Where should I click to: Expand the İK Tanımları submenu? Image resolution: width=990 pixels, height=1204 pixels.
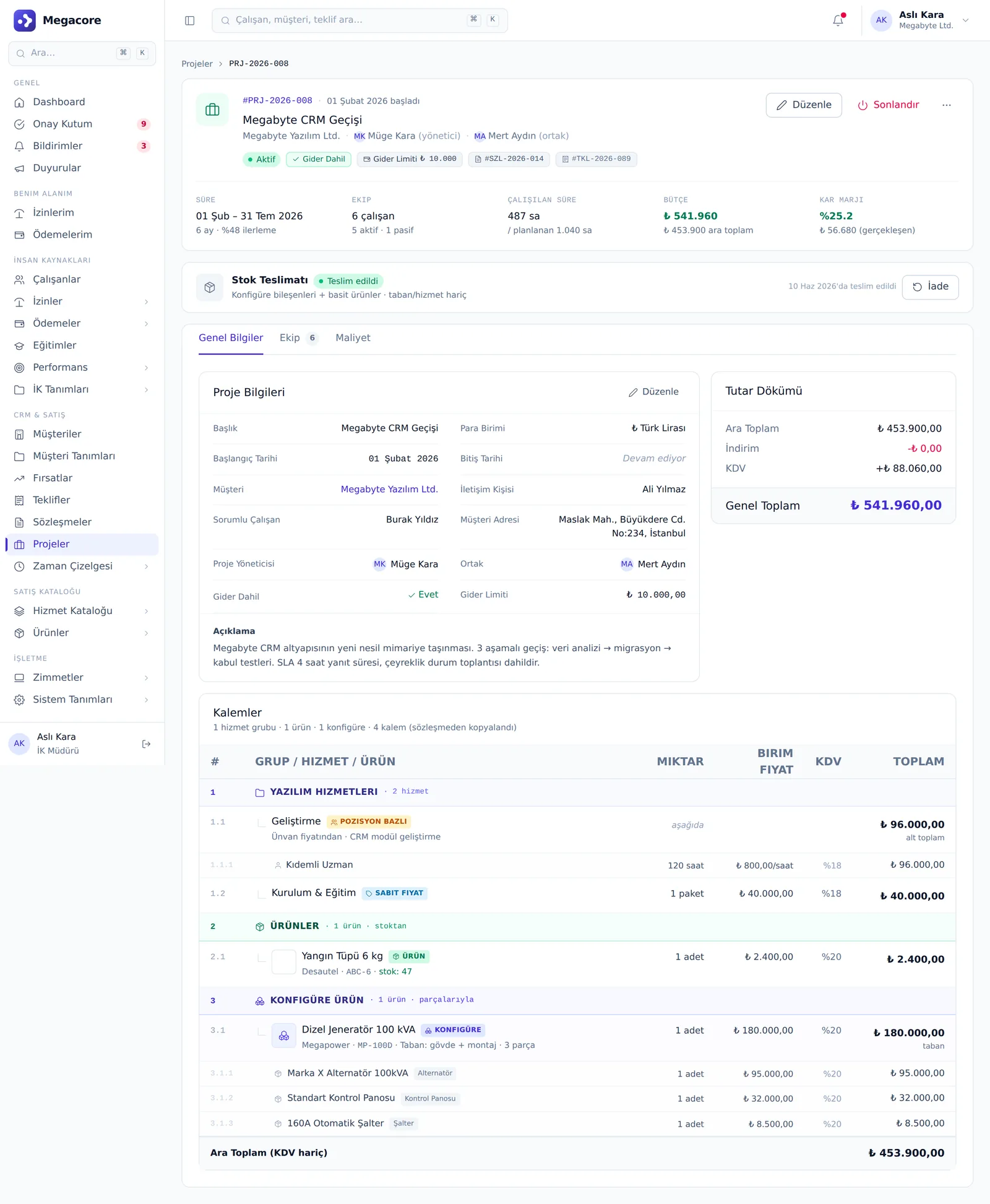(x=147, y=390)
